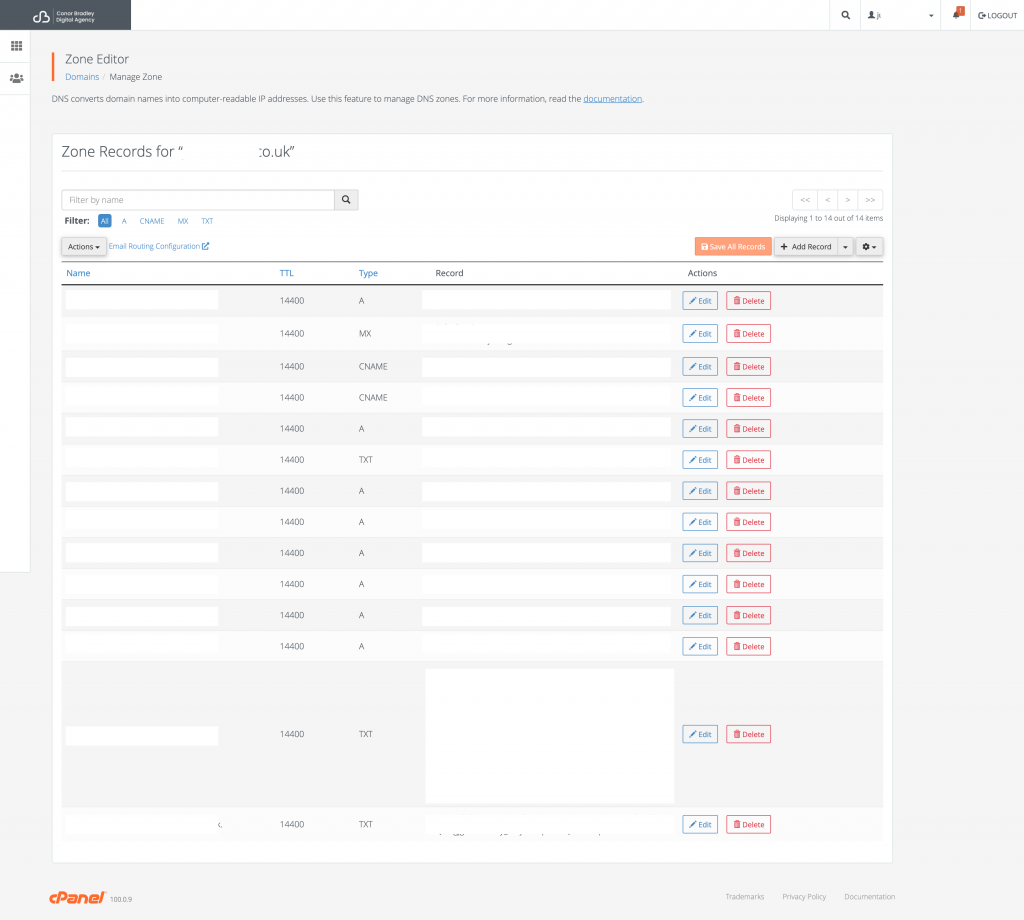1024x920 pixels.
Task: Open the grid apps icon in the left sidebar
Action: pyautogui.click(x=16, y=46)
